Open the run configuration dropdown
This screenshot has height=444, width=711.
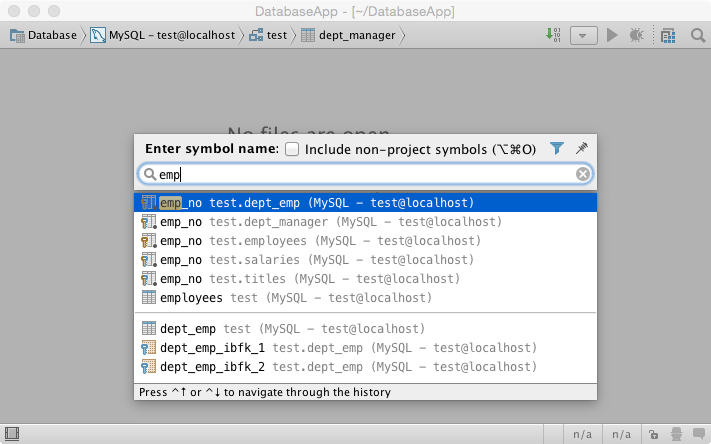(x=584, y=35)
